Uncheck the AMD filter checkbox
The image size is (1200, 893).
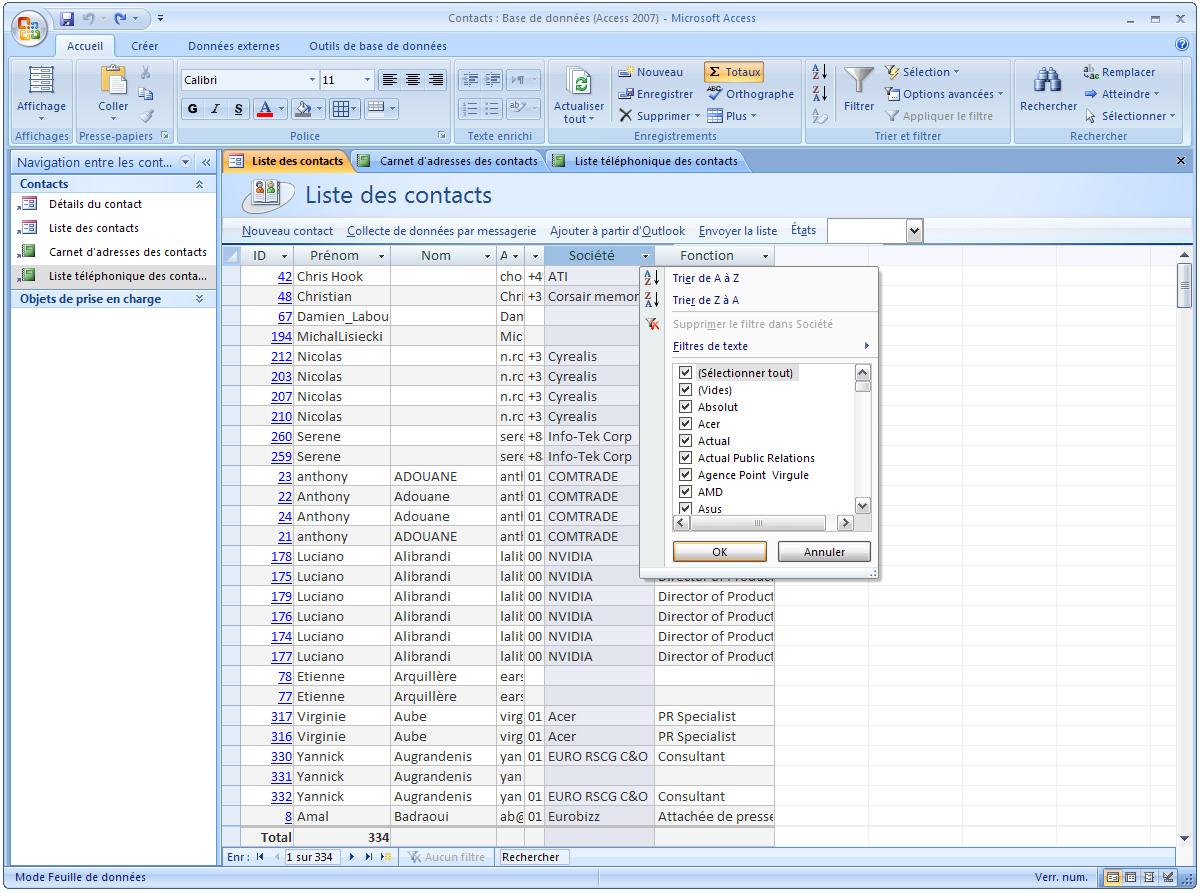tap(685, 492)
